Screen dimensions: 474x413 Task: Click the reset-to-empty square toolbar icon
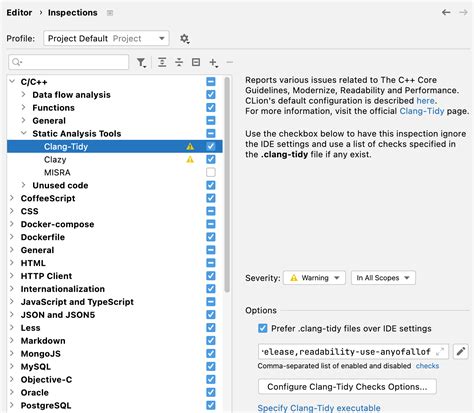click(196, 62)
